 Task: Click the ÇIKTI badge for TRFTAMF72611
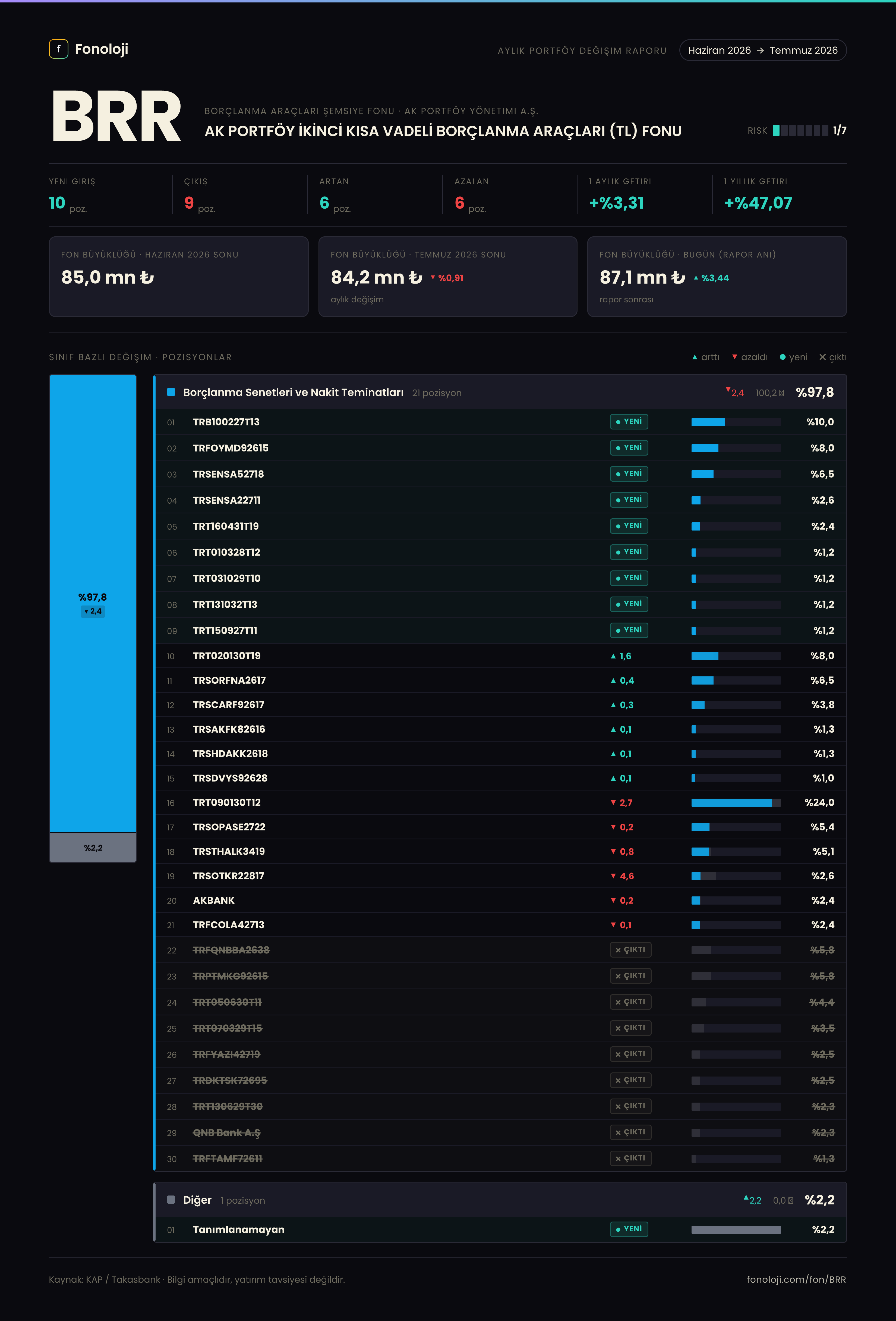coord(631,1159)
